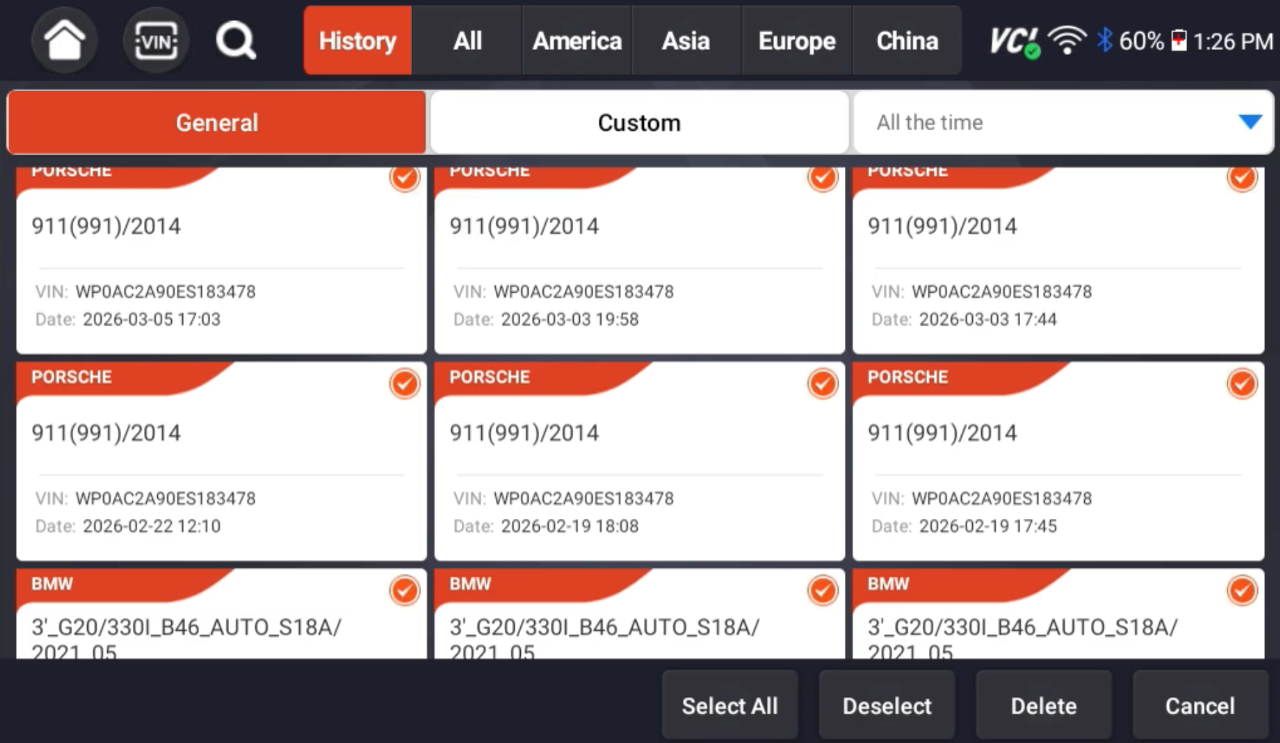
Task: Click PORSCHE header on 2026-02-22 12:10 card
Action: pos(71,377)
